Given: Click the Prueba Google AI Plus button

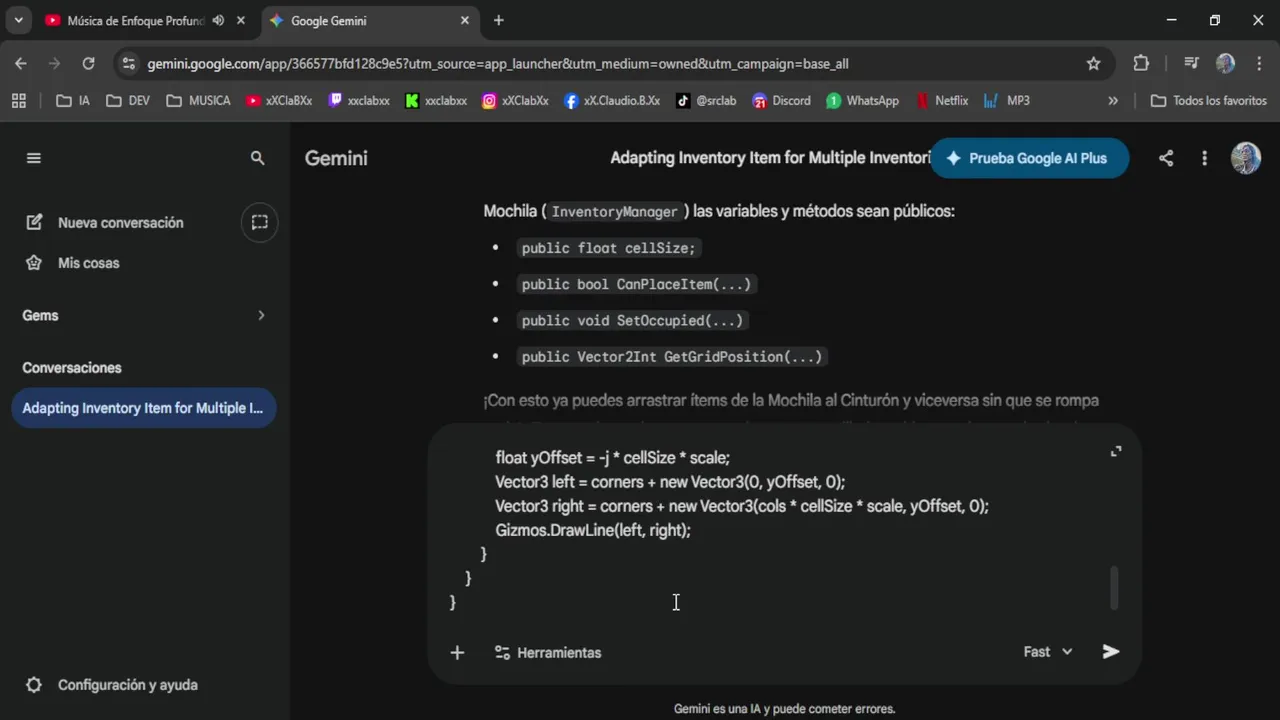Looking at the screenshot, I should (1029, 158).
